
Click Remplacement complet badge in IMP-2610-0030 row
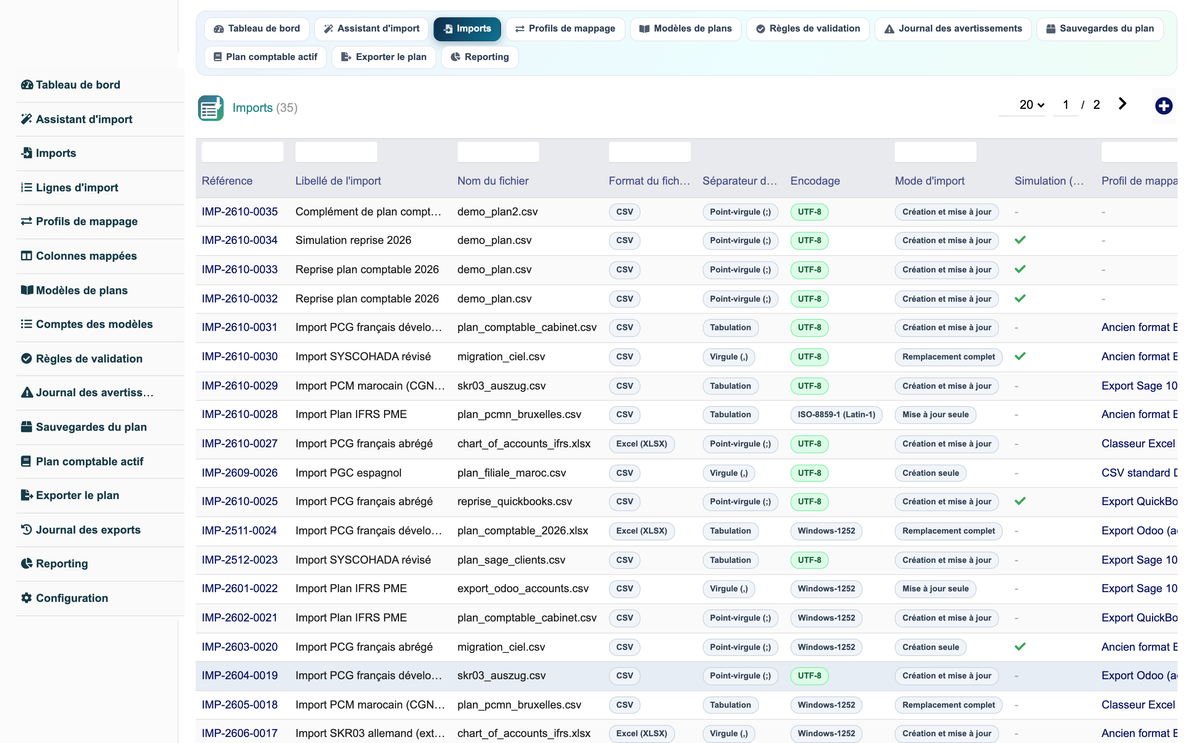coord(949,357)
